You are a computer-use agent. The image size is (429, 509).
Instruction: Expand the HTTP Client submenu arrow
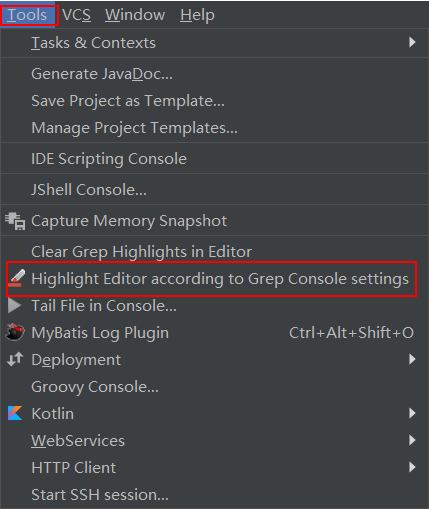coord(412,467)
